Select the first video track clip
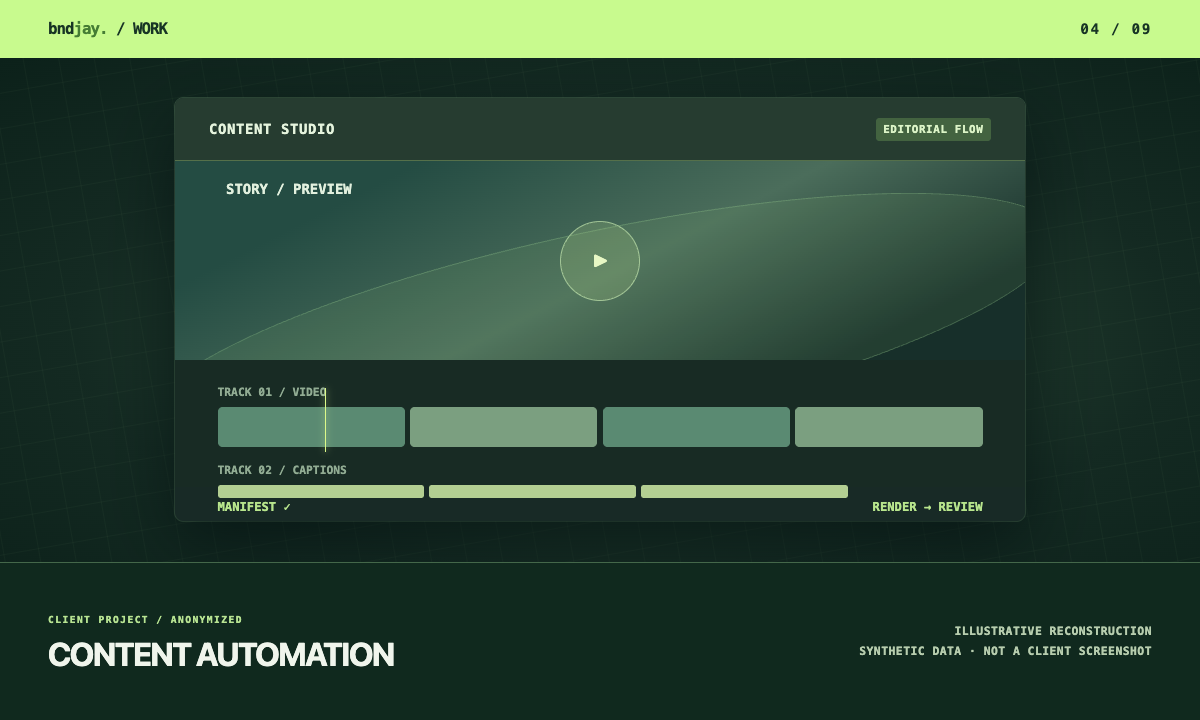Screen dimensions: 1200x720 point(311,427)
